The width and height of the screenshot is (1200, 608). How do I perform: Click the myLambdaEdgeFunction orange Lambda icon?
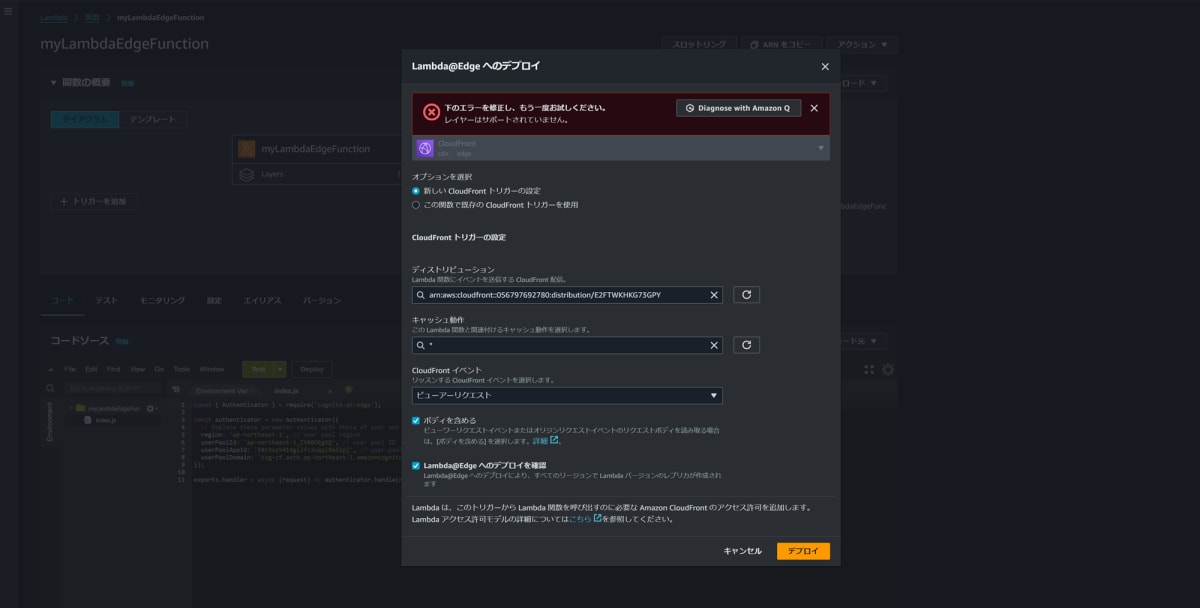coord(246,149)
